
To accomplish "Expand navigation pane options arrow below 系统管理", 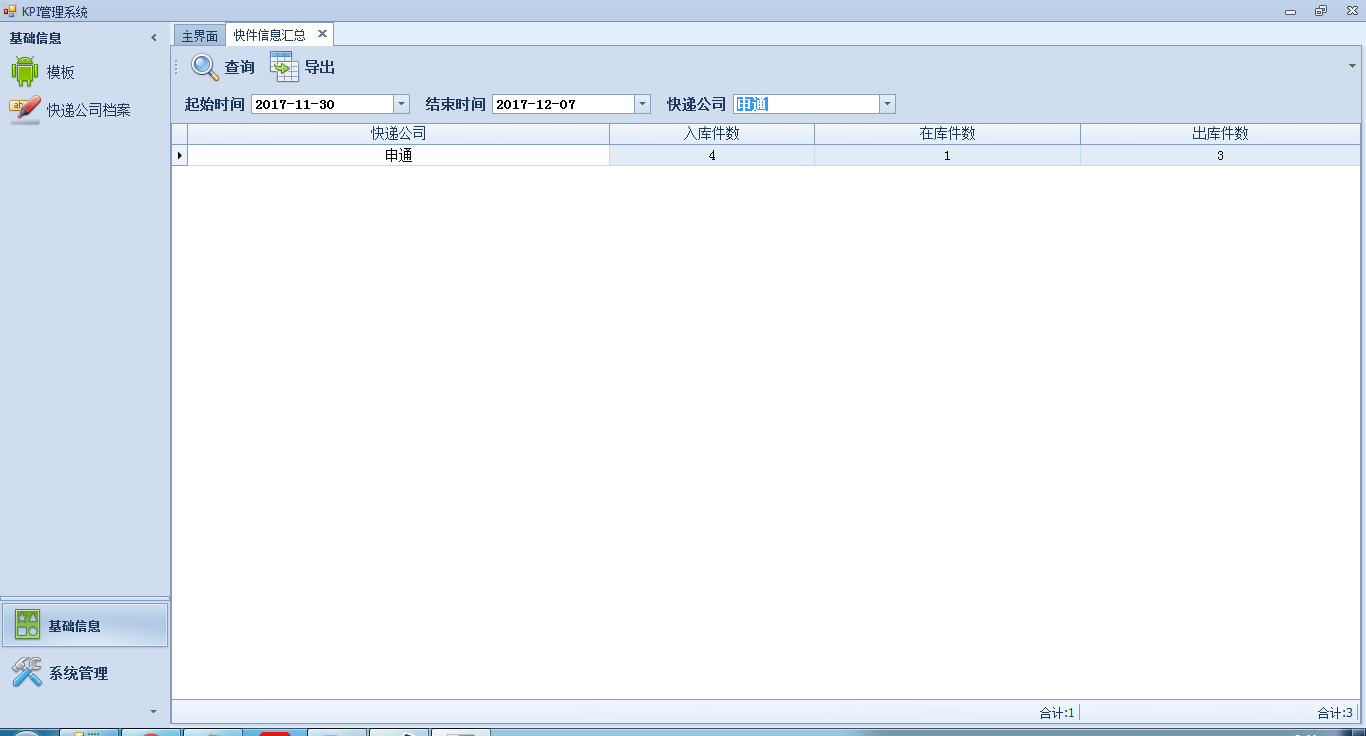I will [153, 711].
